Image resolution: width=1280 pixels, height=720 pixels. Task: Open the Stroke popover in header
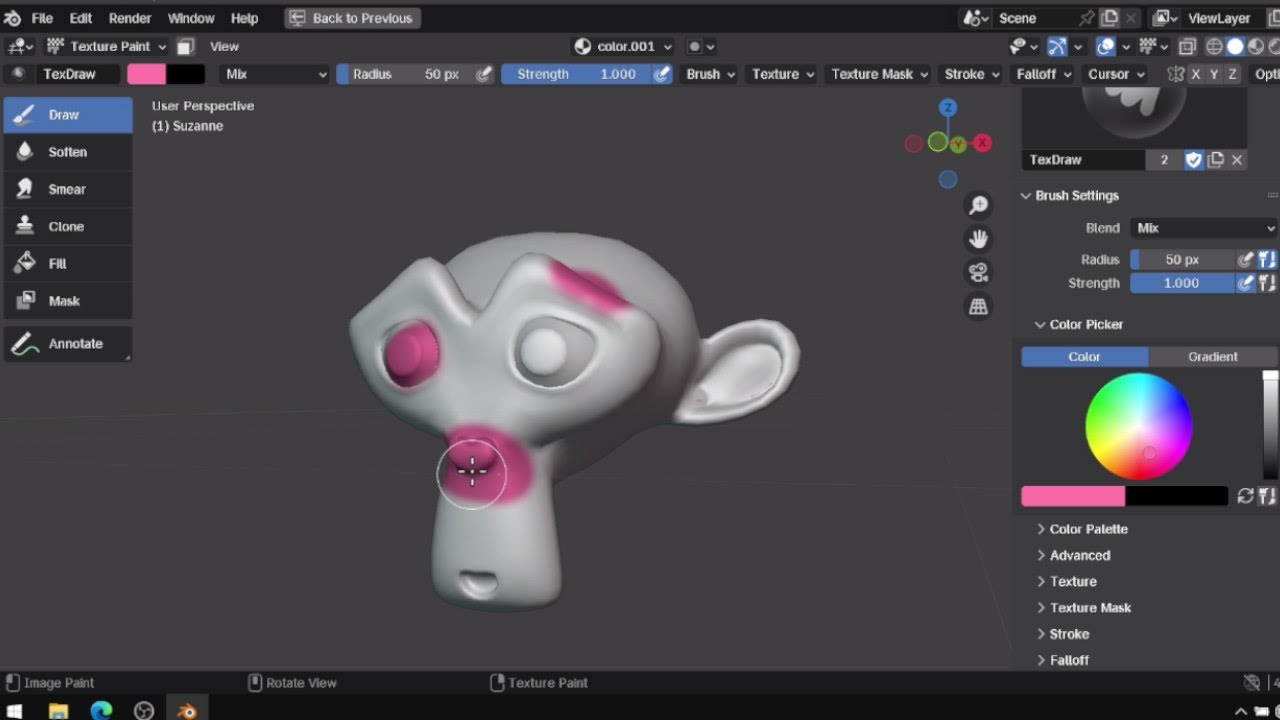971,74
